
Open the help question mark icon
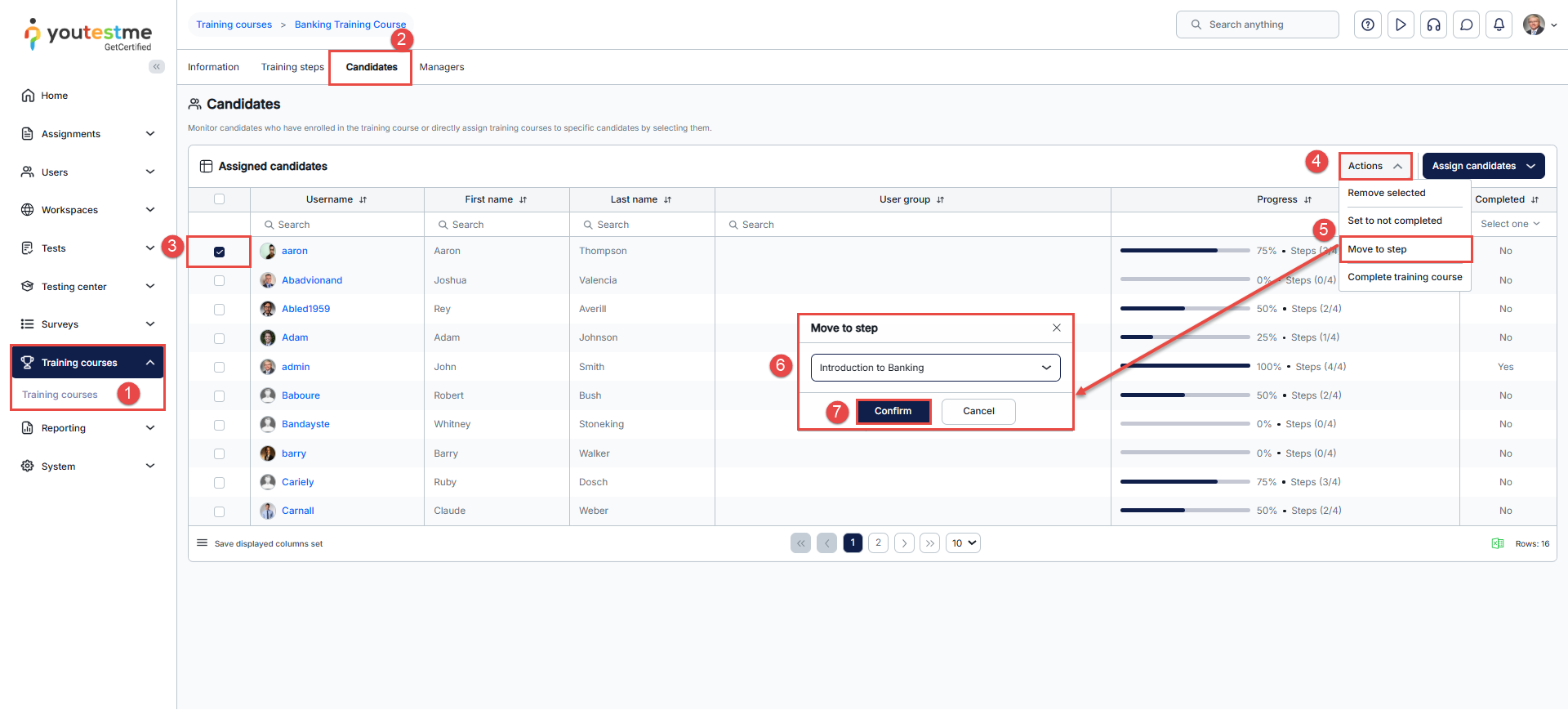coord(1368,25)
